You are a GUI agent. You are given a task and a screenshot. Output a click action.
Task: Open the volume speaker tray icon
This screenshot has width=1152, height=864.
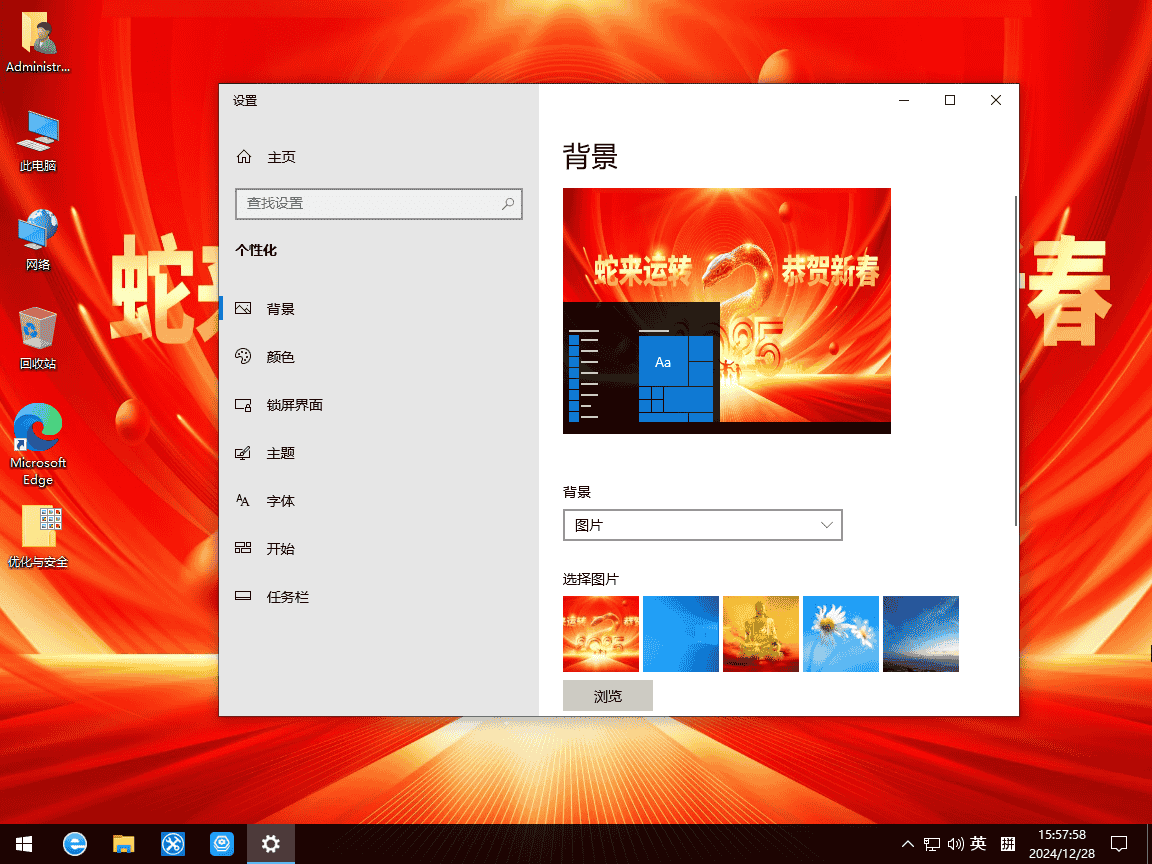pos(956,844)
